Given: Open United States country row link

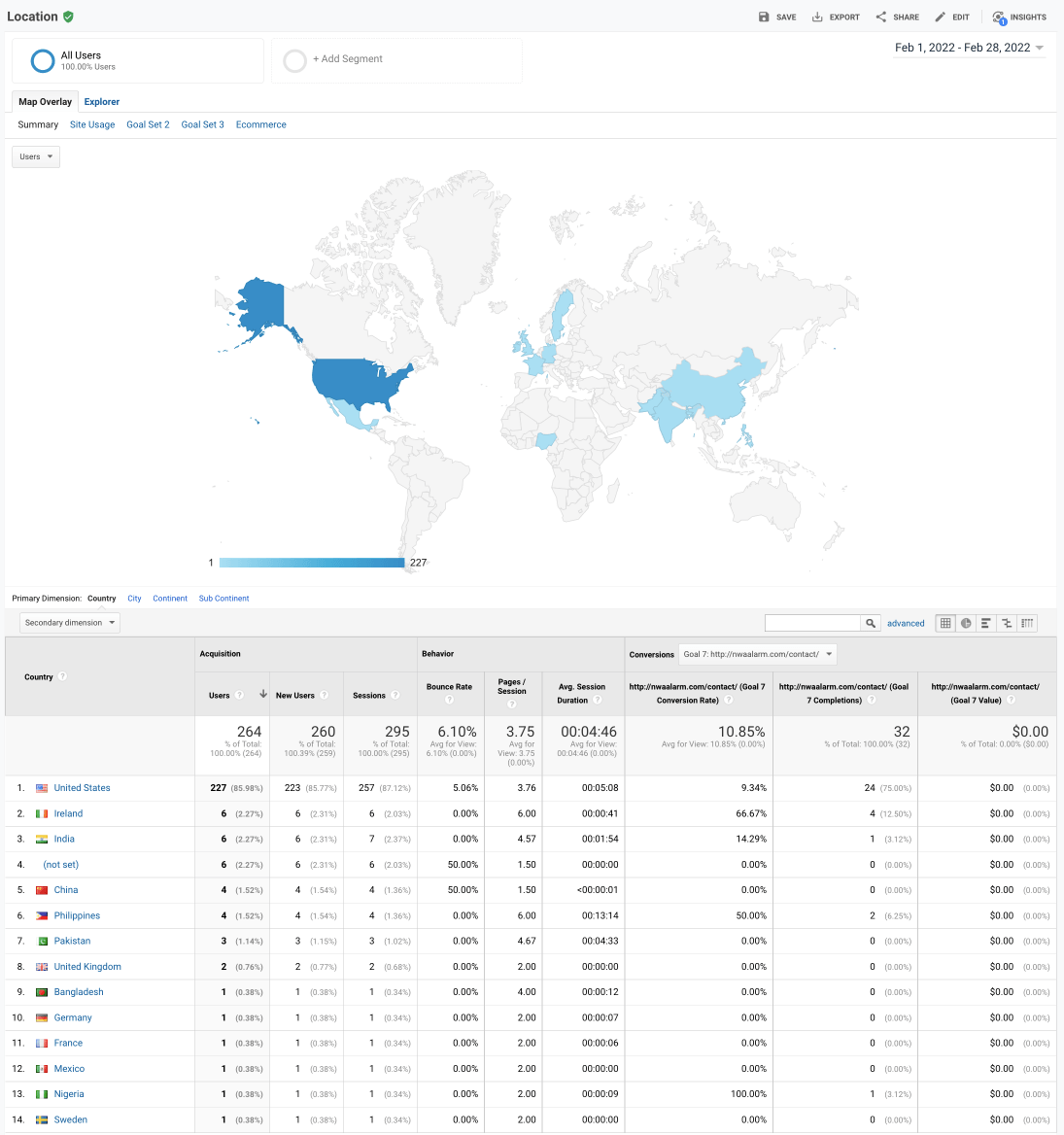Looking at the screenshot, I should tap(82, 788).
